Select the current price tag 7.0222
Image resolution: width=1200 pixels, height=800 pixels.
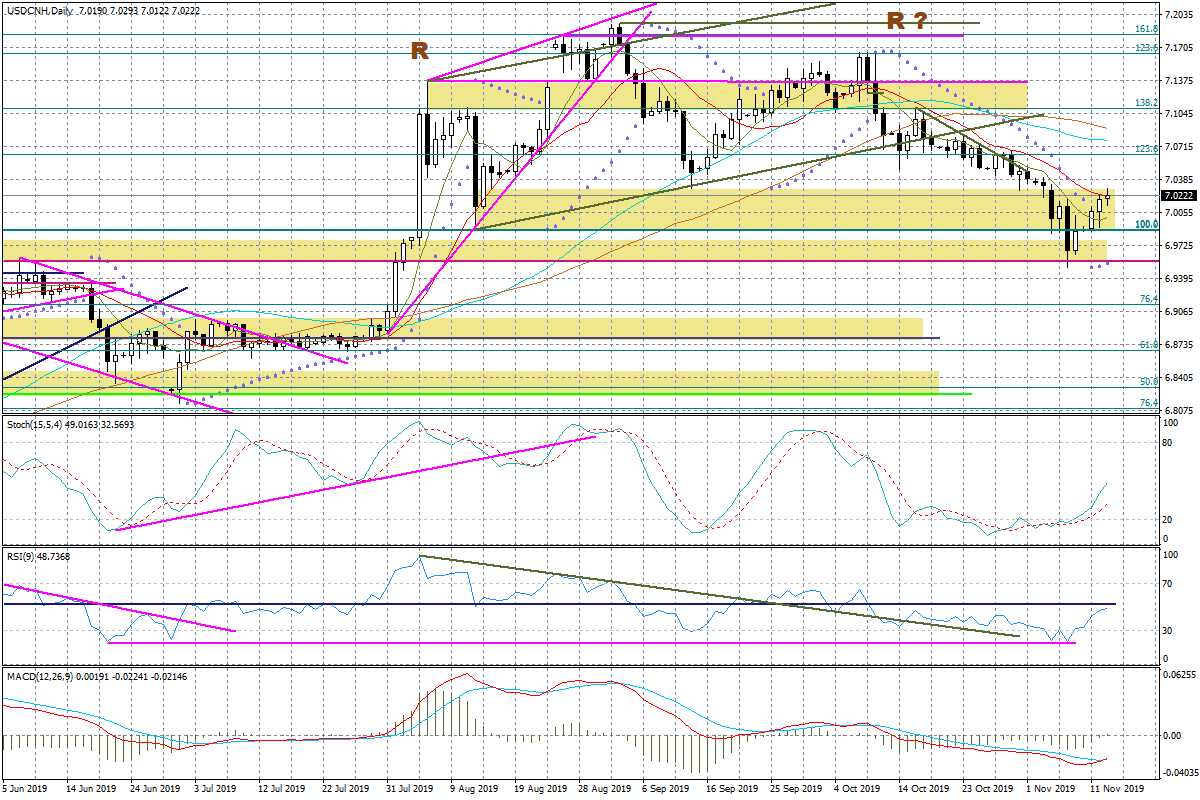[x=1179, y=196]
